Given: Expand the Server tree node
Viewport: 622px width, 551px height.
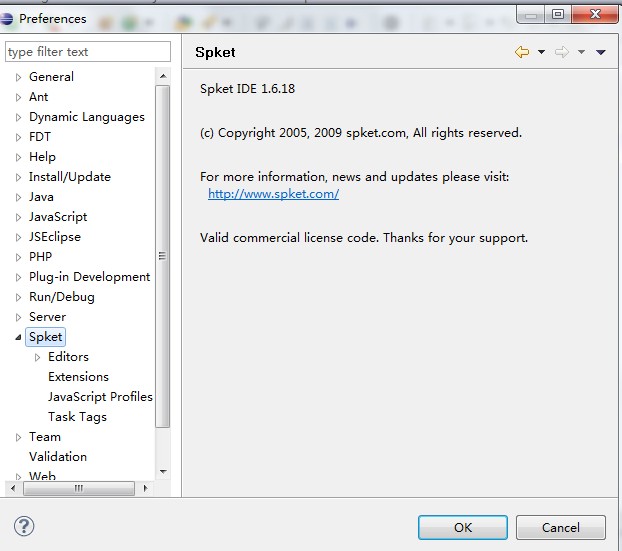Looking at the screenshot, I should pyautogui.click(x=18, y=317).
